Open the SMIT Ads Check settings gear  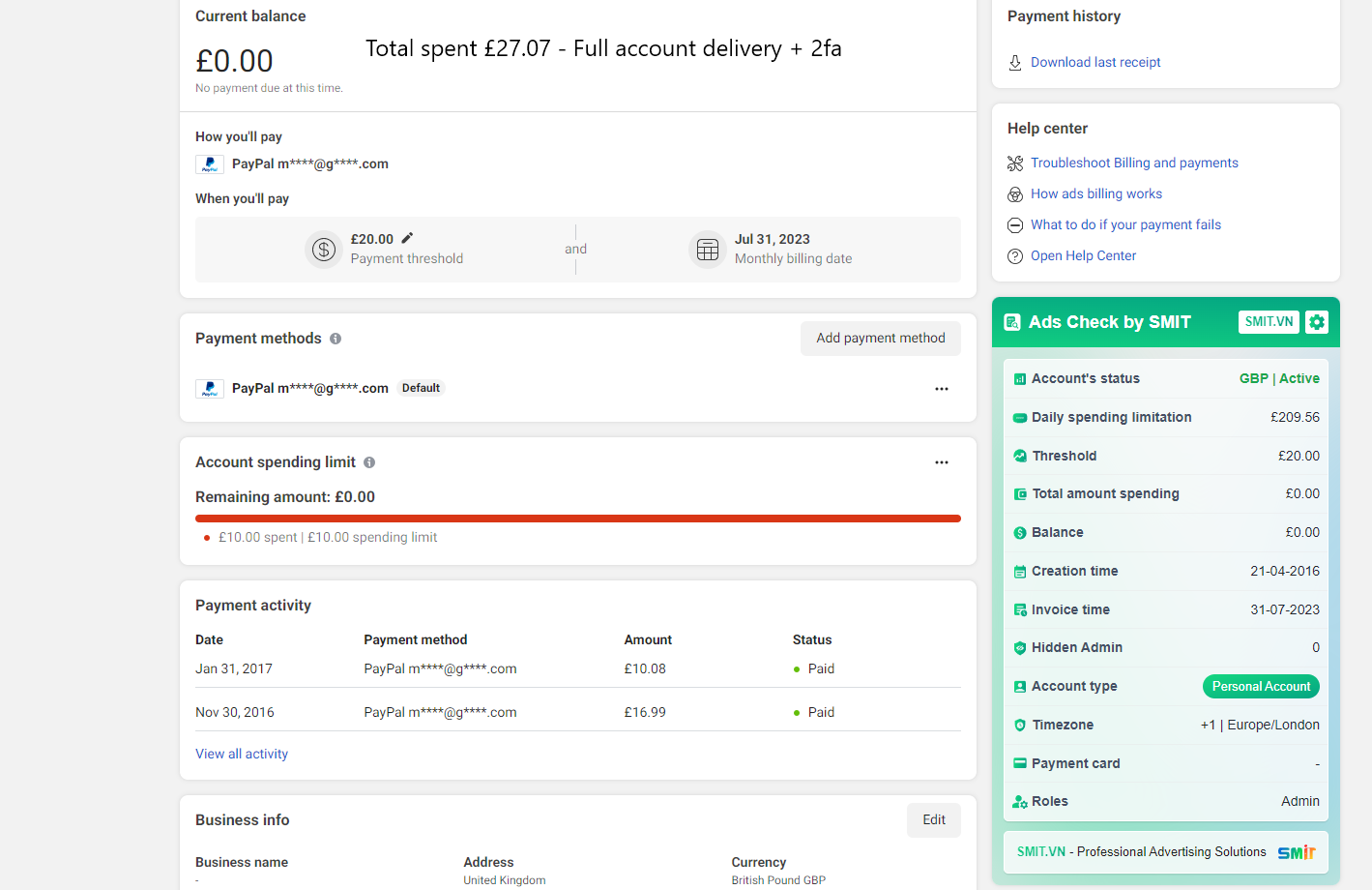coord(1317,322)
